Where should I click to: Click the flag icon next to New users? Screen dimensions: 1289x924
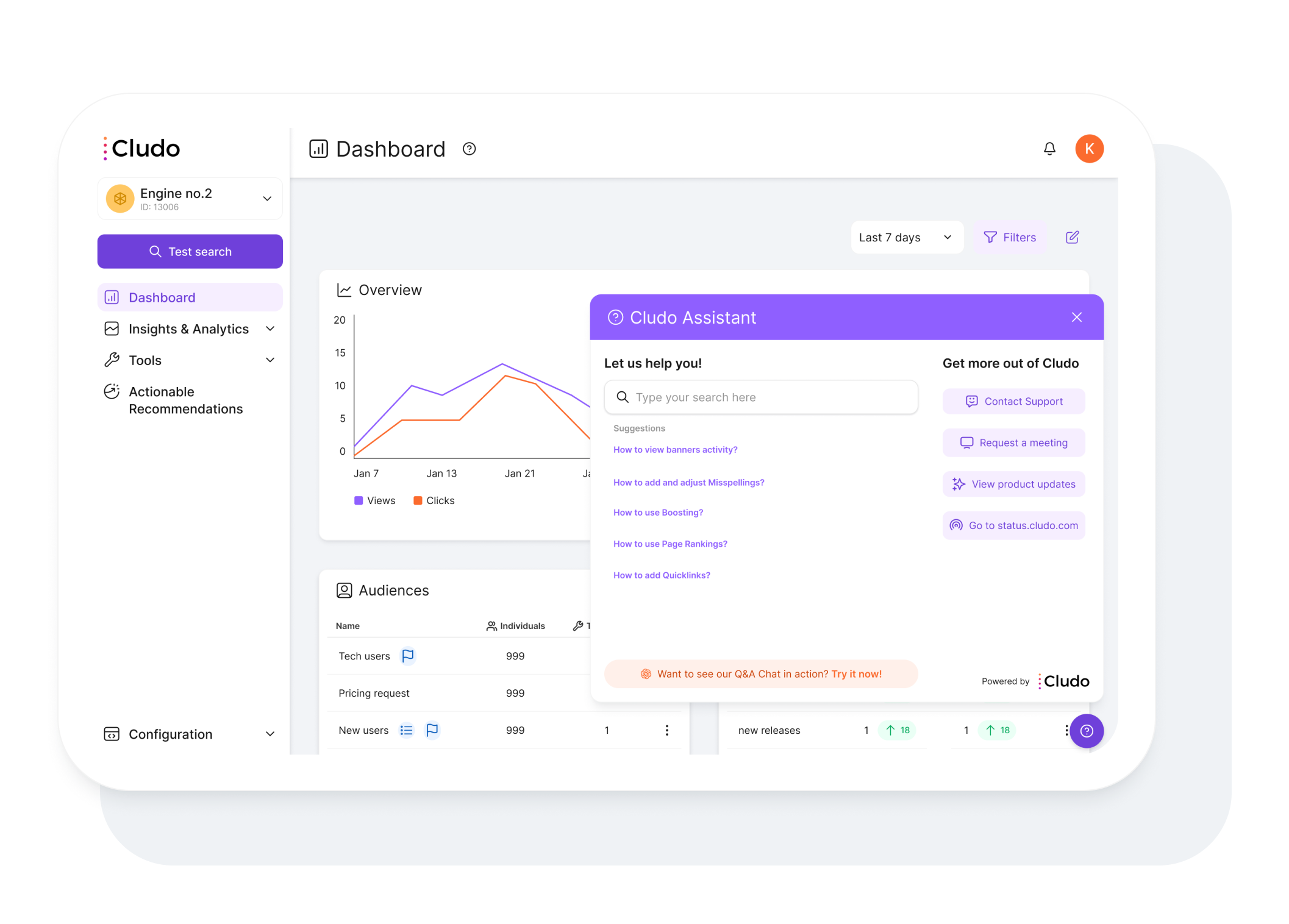pos(432,730)
